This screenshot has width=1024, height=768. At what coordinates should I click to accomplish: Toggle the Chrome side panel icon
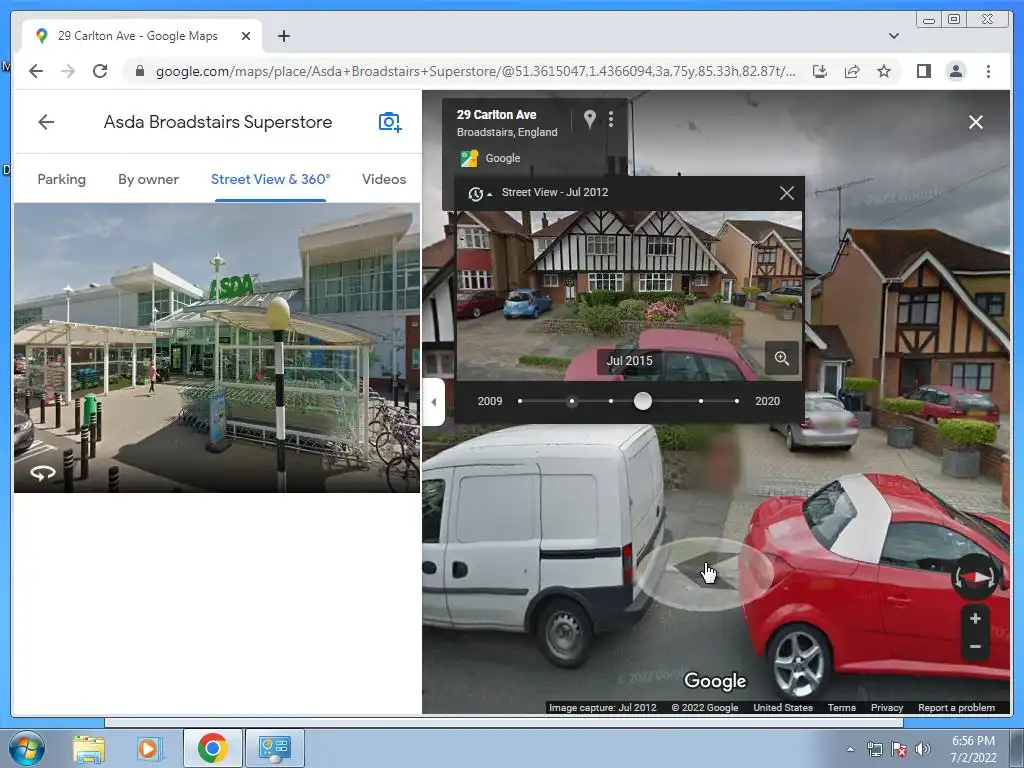(923, 71)
